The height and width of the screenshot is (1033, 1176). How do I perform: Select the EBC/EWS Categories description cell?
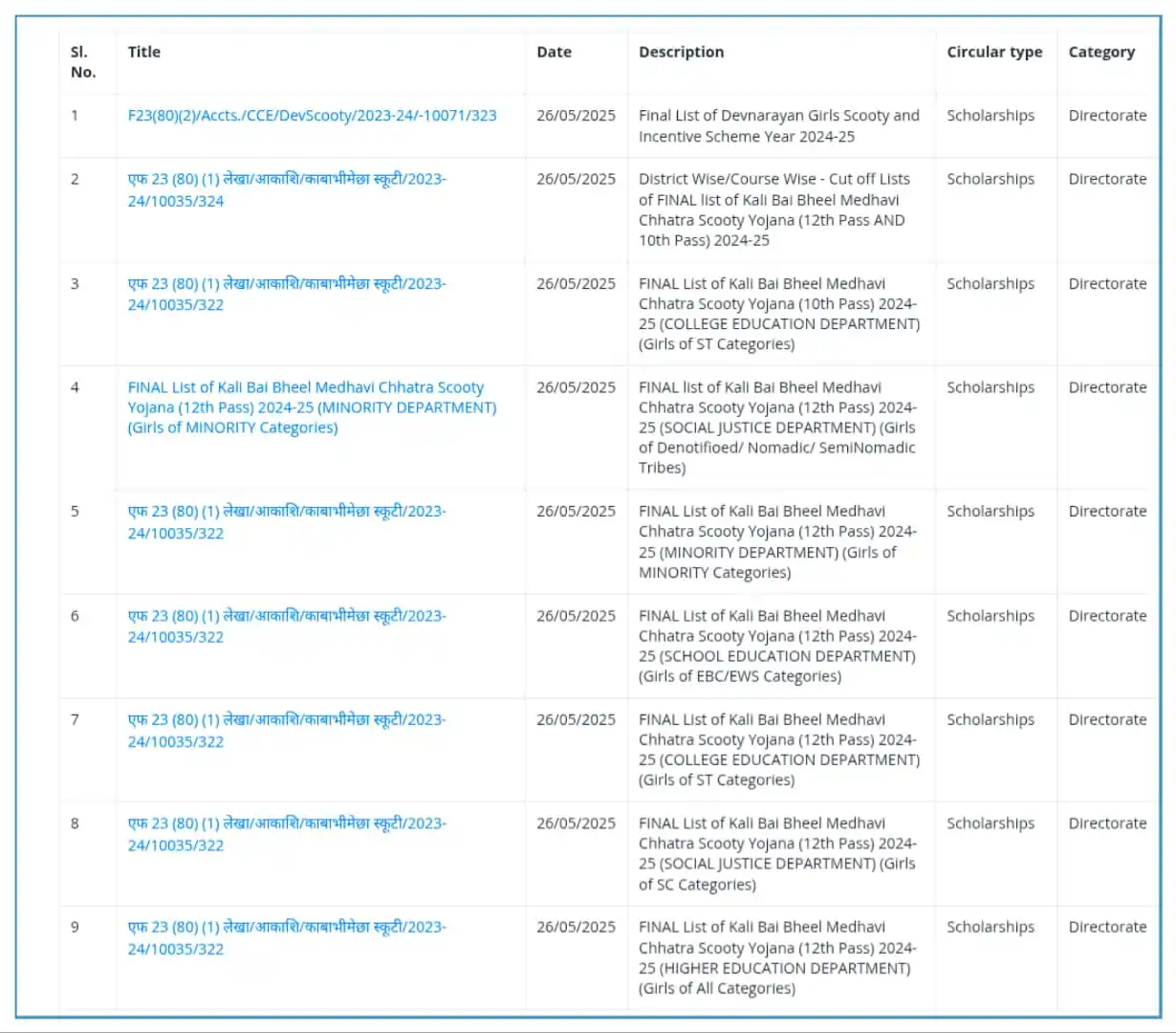point(777,647)
